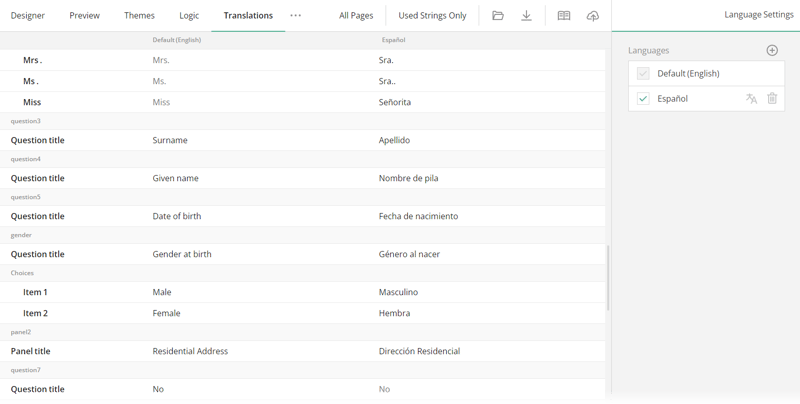The image size is (800, 404).
Task: Select the 'question3' group header row
Action: (x=303, y=121)
